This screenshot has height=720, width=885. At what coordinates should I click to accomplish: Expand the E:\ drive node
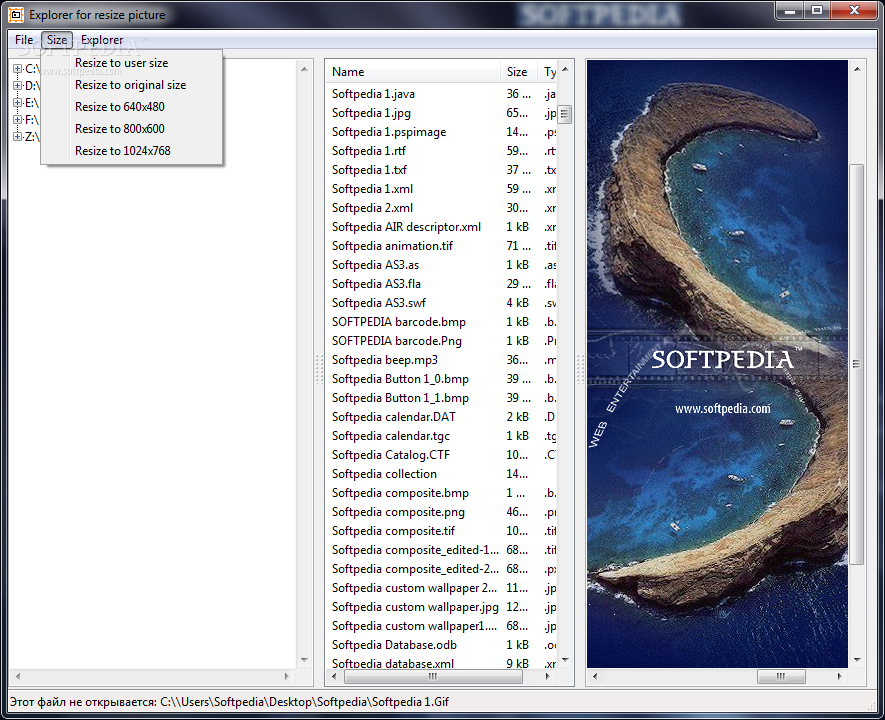tap(17, 103)
